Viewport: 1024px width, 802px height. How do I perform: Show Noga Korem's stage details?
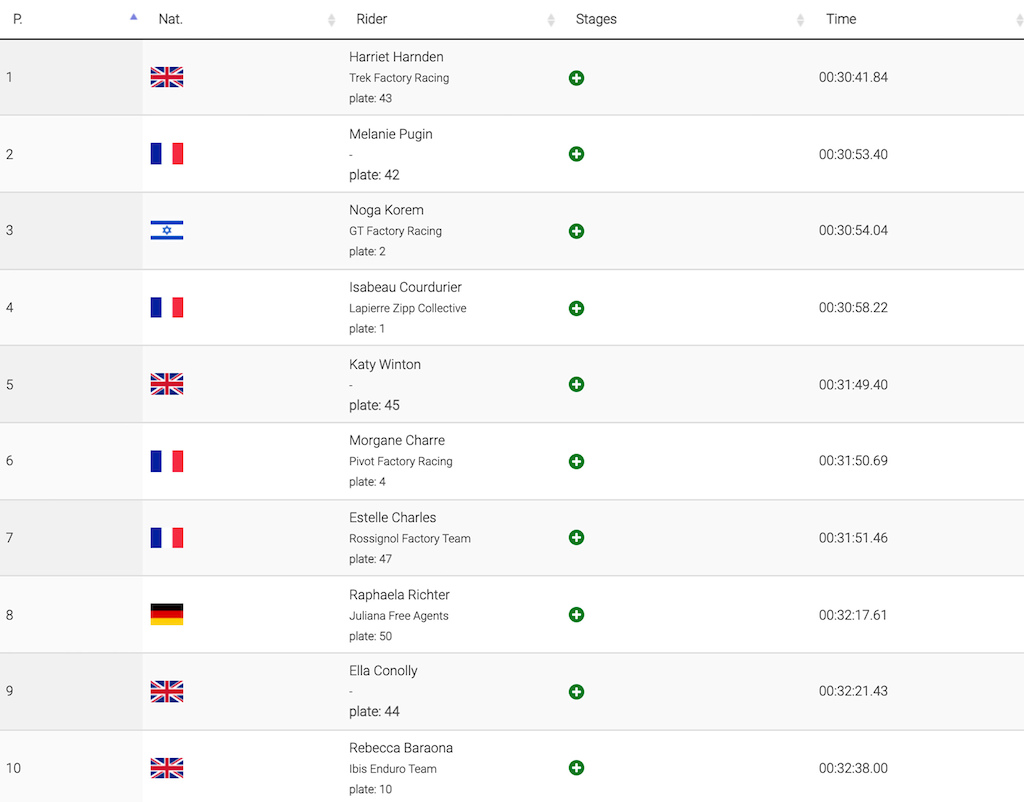[576, 231]
